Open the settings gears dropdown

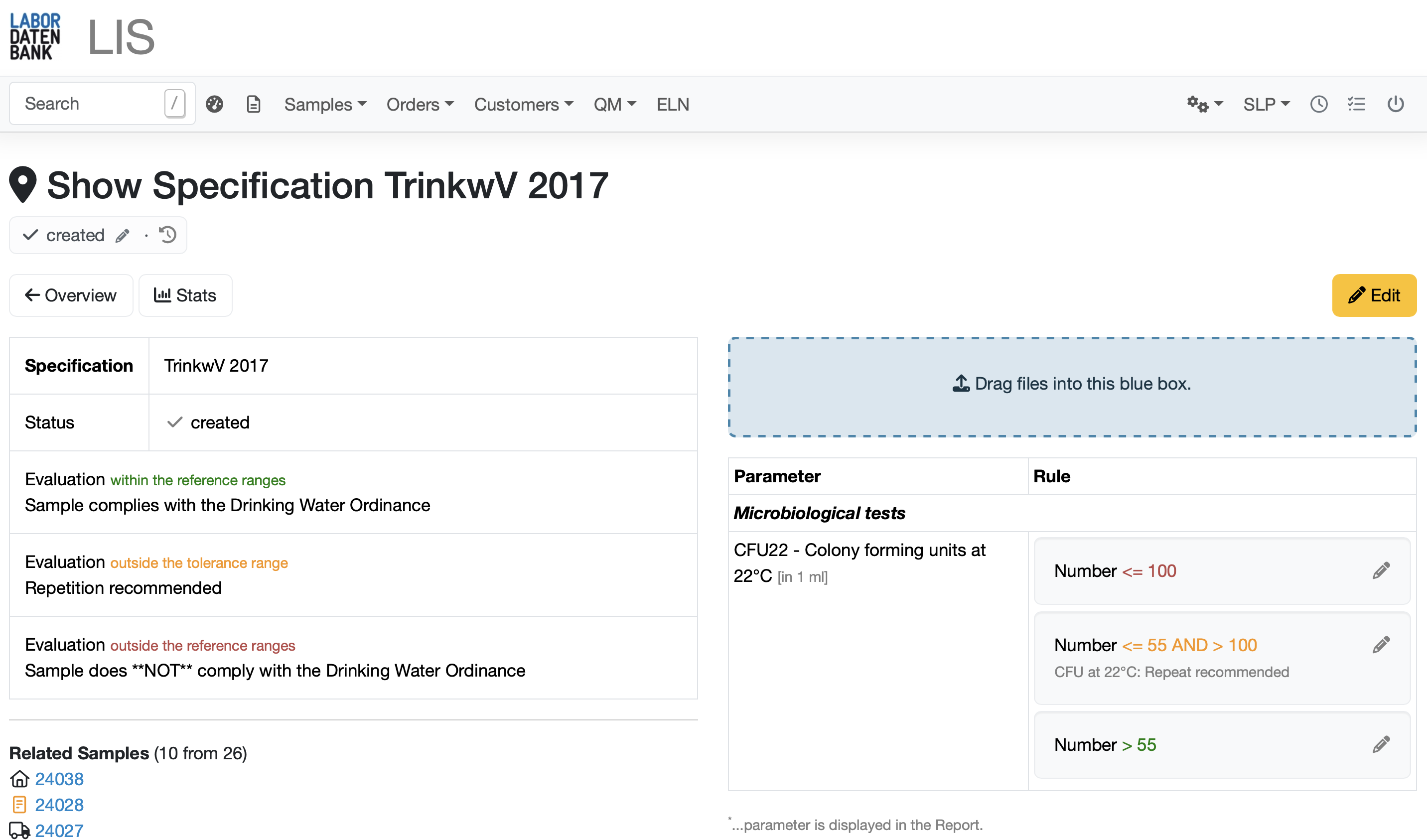tap(1204, 104)
